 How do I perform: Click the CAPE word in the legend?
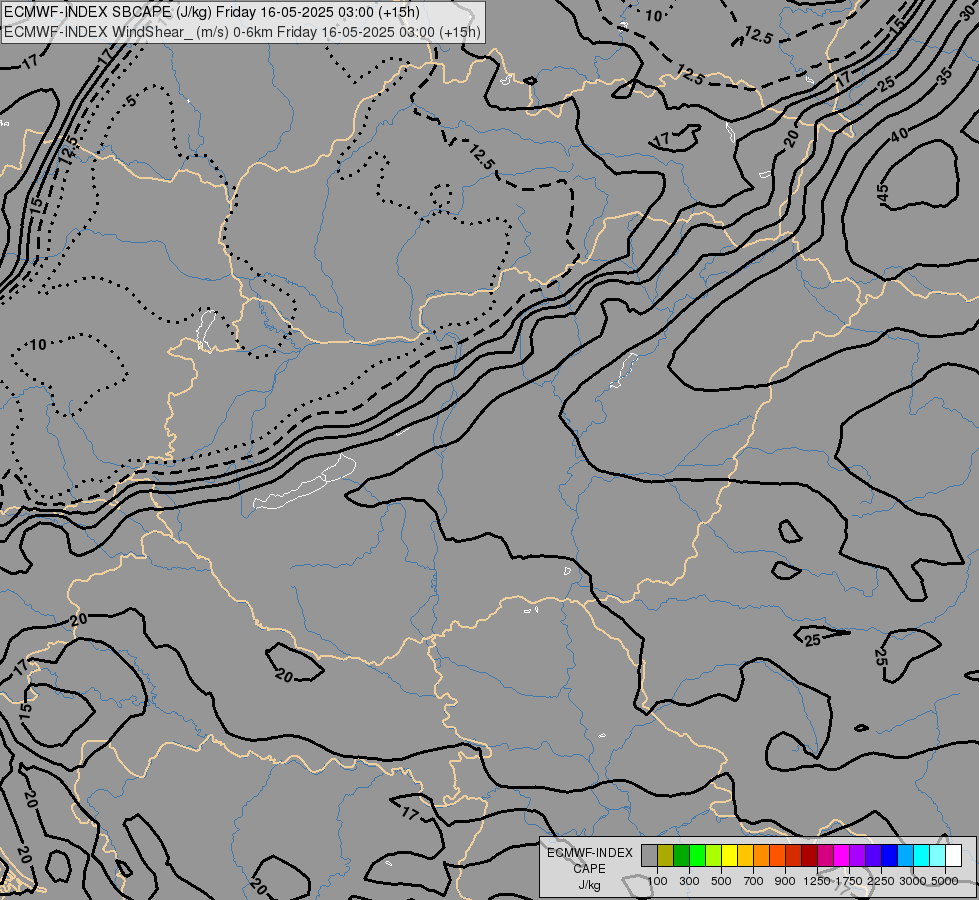coord(589,869)
